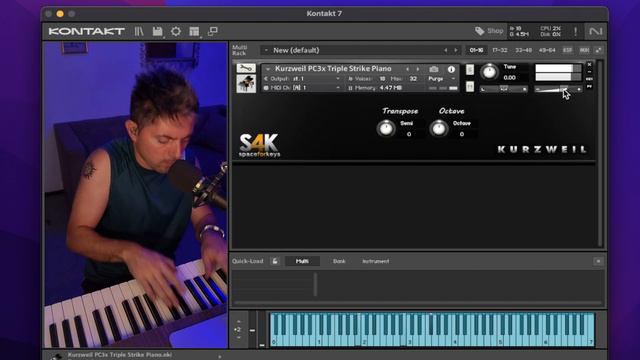Shift keyboard octave down arrow

[x=238, y=338]
